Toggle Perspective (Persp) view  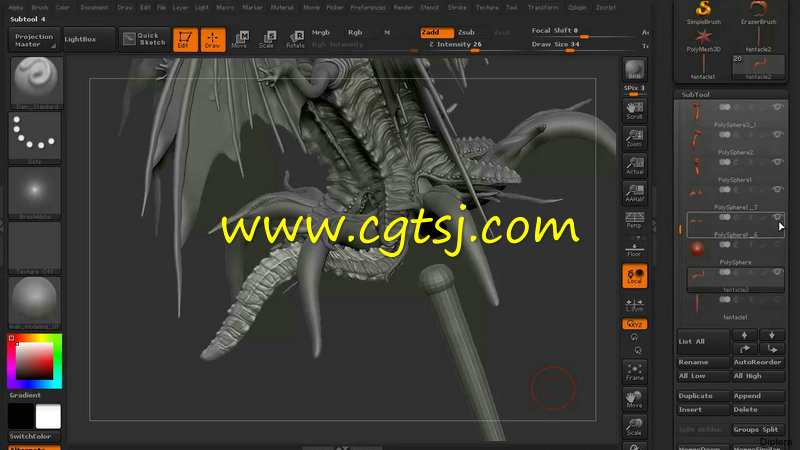click(634, 220)
